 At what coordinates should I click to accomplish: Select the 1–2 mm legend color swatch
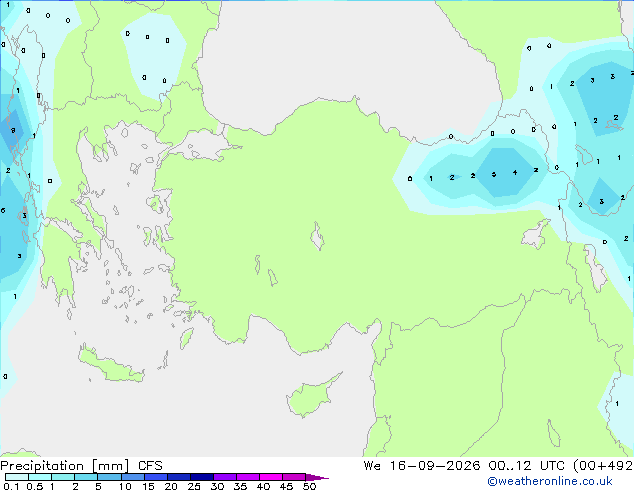tap(63, 477)
